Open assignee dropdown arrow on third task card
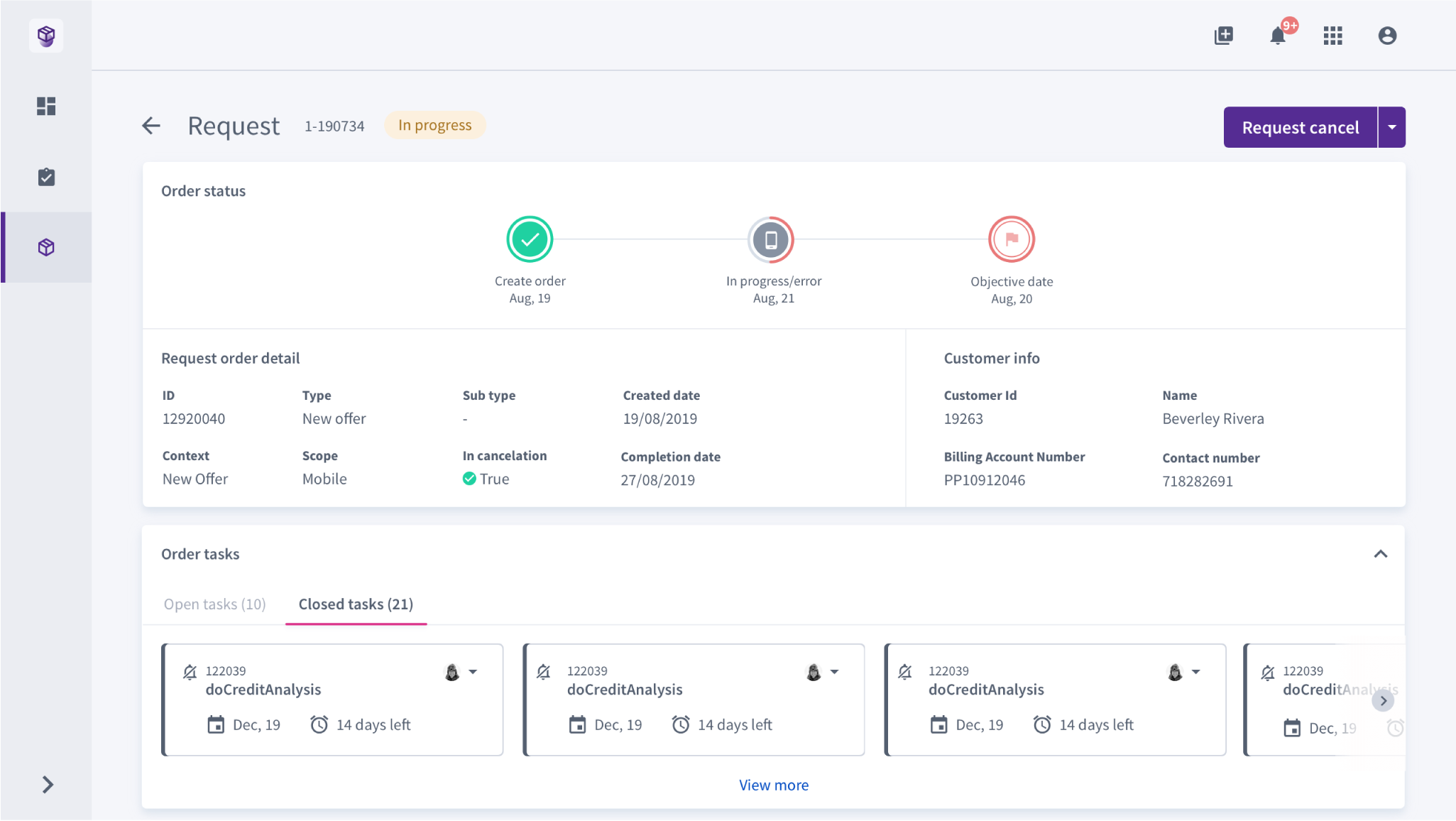1456x821 pixels. click(1195, 672)
